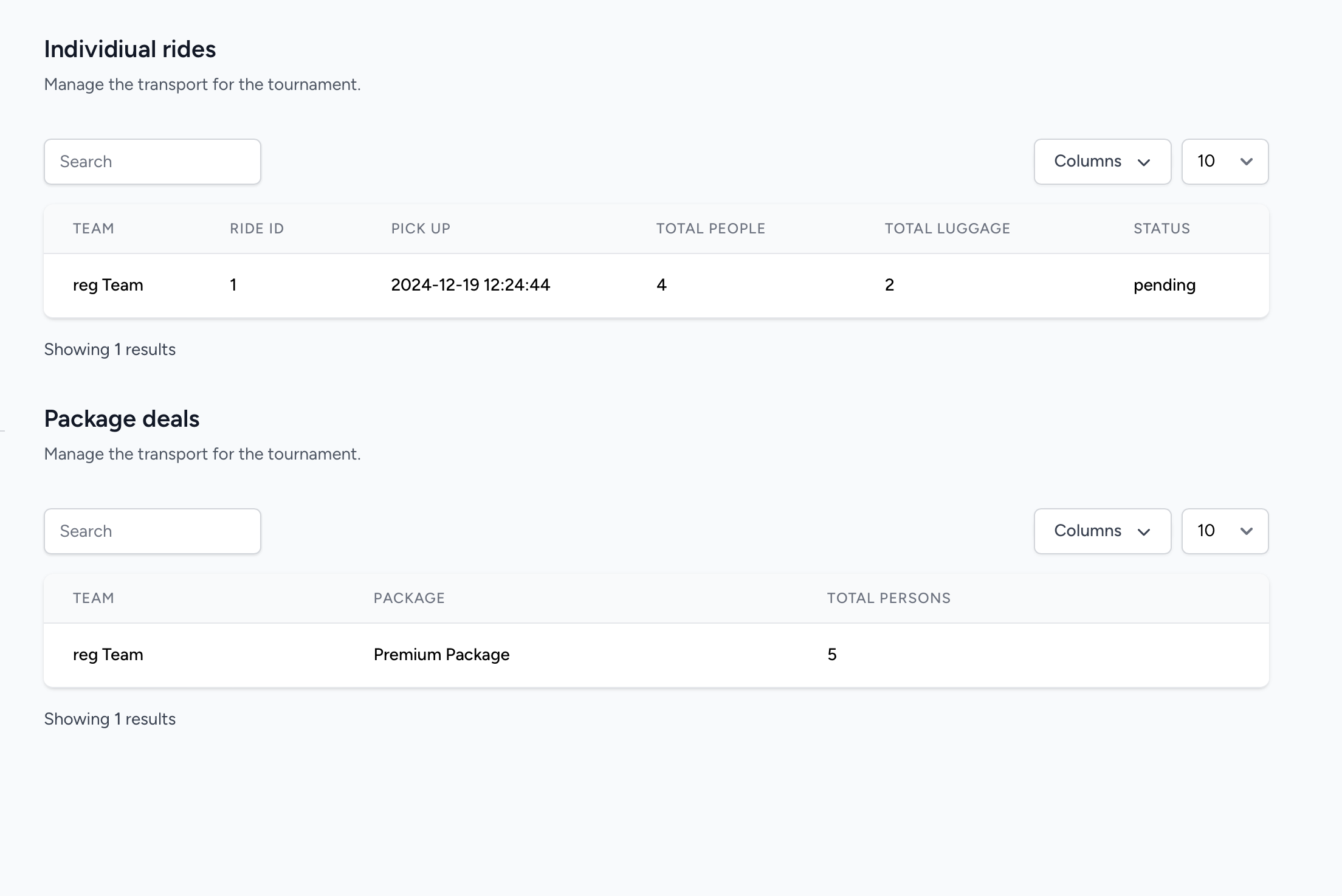The image size is (1342, 896).
Task: Click the Individual rides search field
Action: pos(152,162)
